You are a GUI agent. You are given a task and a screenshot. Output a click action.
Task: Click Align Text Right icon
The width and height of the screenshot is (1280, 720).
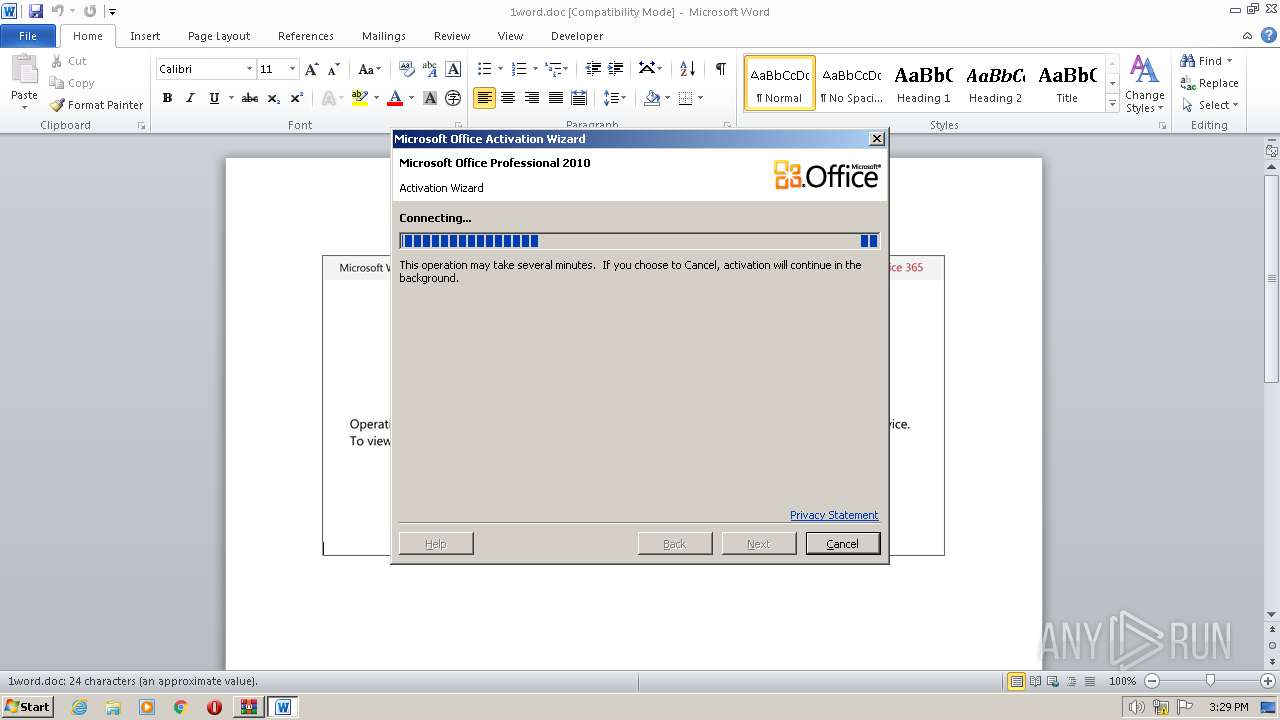[531, 98]
